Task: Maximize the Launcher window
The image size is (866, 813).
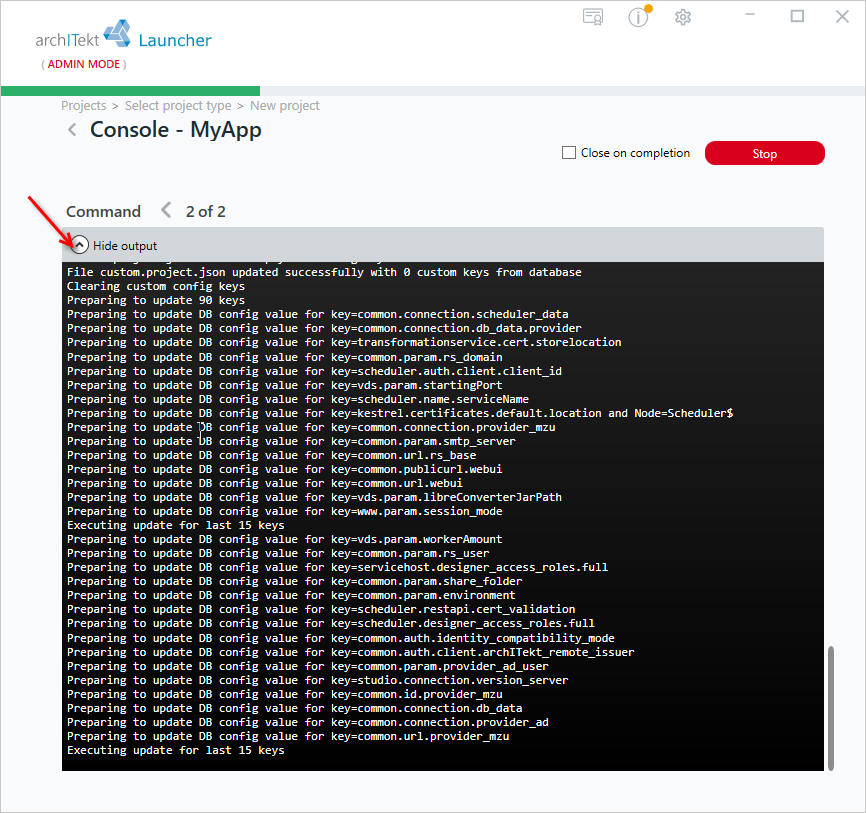Action: (797, 16)
